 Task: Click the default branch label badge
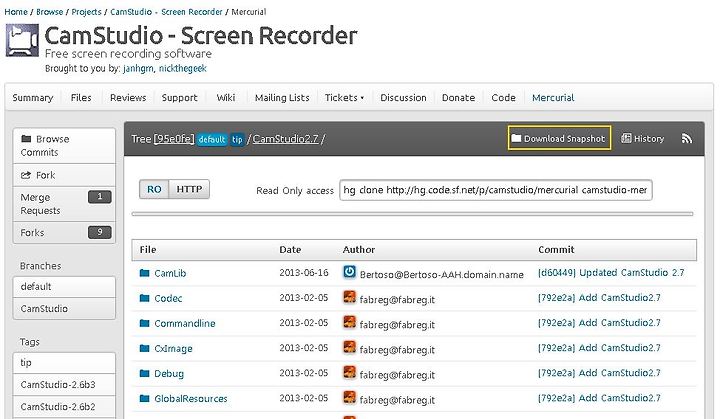(x=212, y=139)
